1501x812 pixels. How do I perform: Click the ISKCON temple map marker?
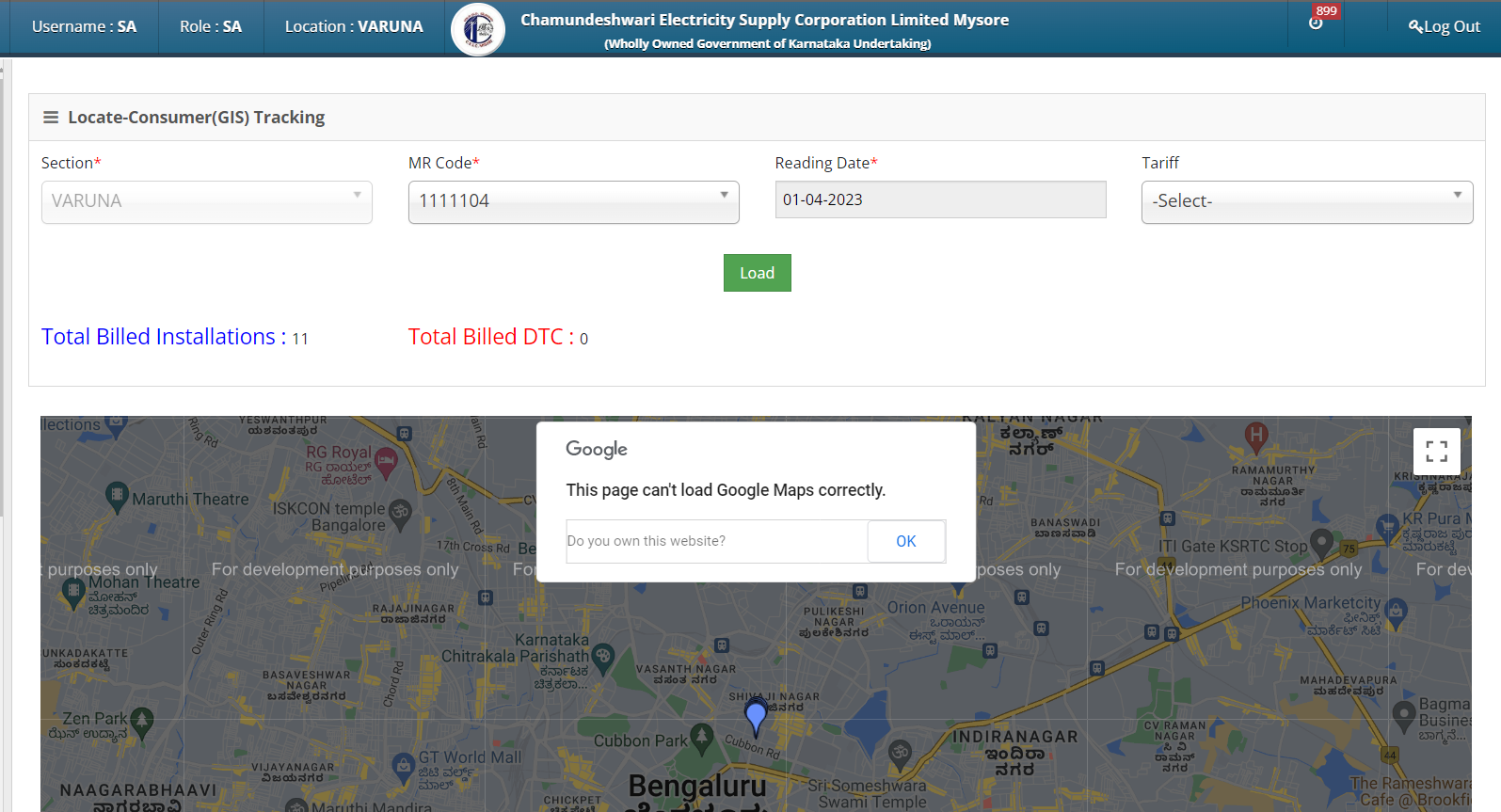401,514
